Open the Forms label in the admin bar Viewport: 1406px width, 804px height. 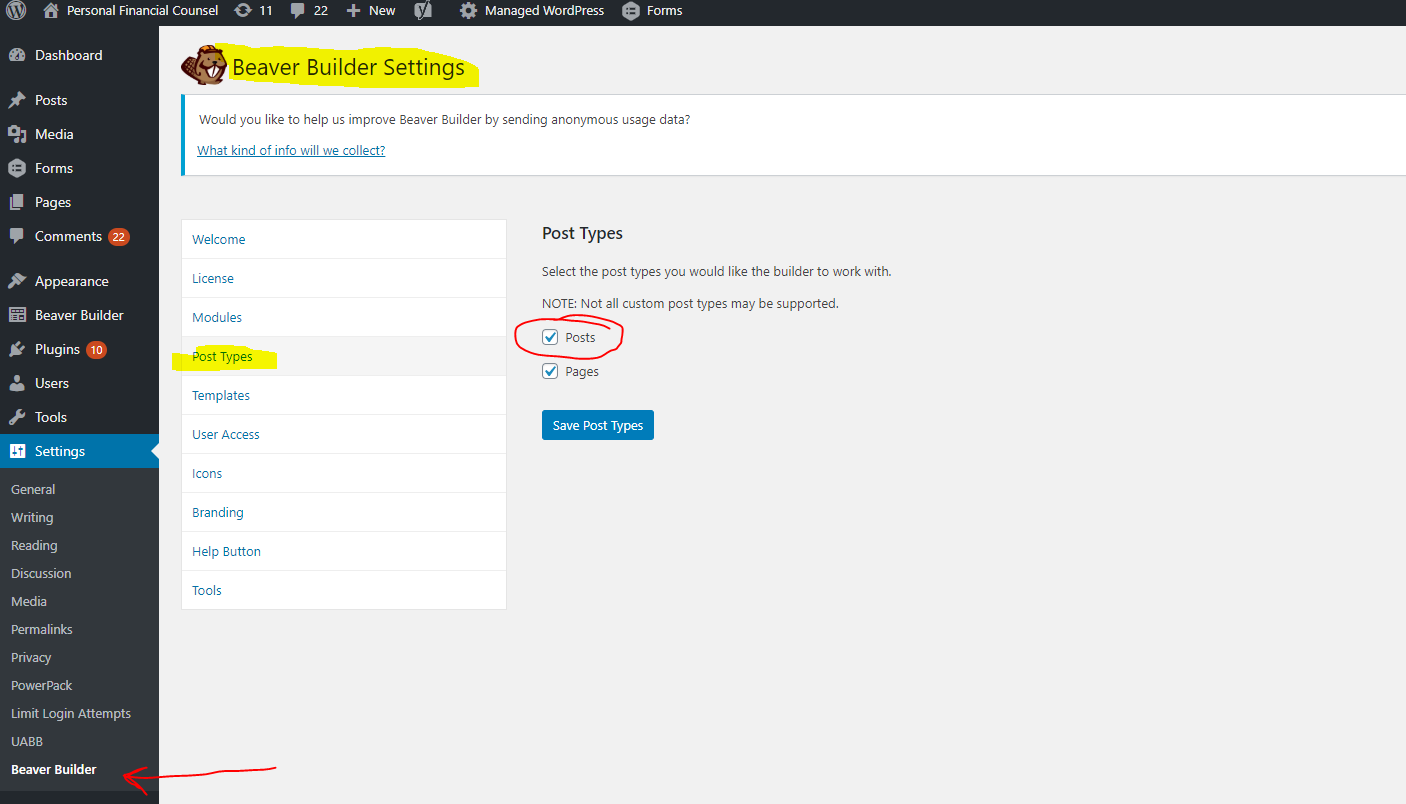click(665, 11)
